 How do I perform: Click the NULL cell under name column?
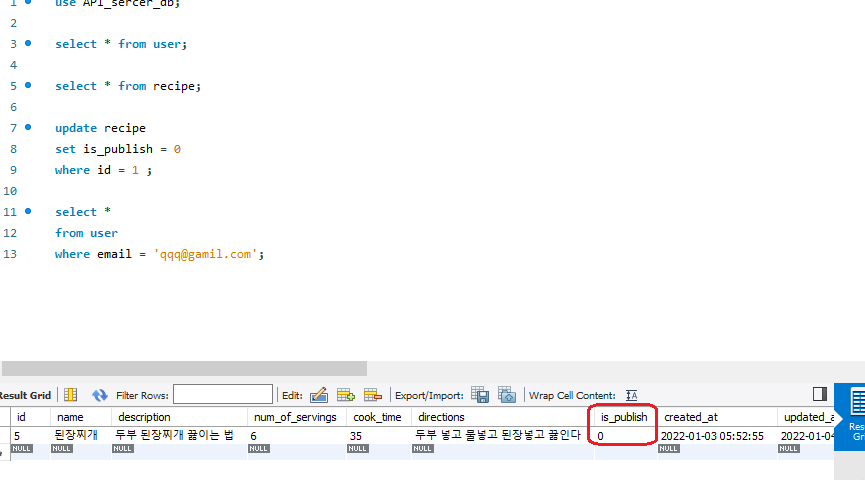tap(61, 449)
